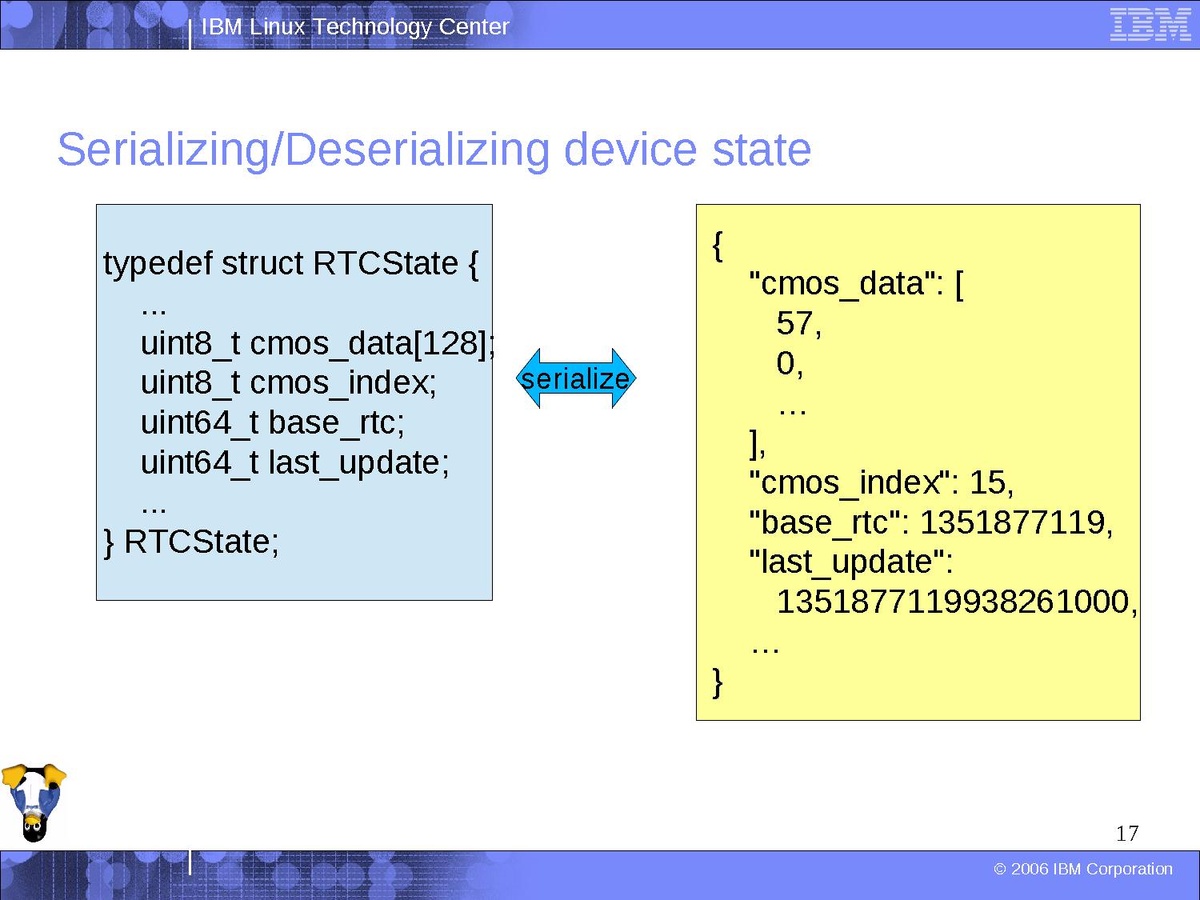Click the uint8_t cmos_index declaration

click(288, 384)
